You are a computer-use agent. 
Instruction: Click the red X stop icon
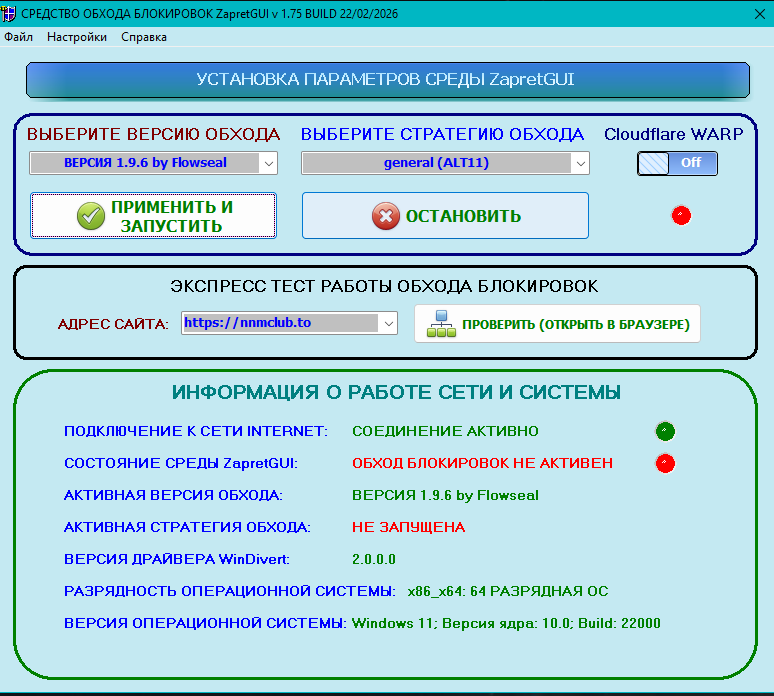click(385, 216)
